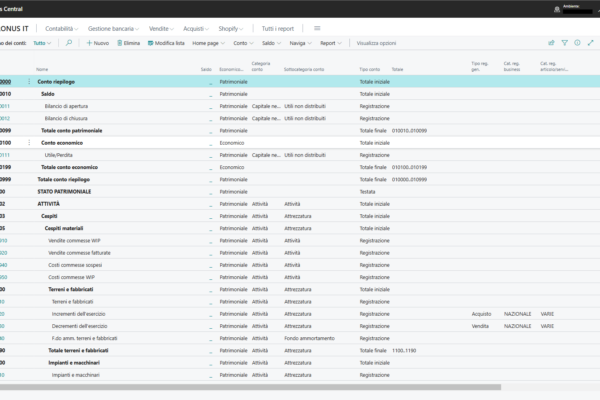Image resolution: width=600 pixels, height=400 pixels.
Task: Expand the Contabilità dropdown menu
Action: (x=64, y=30)
